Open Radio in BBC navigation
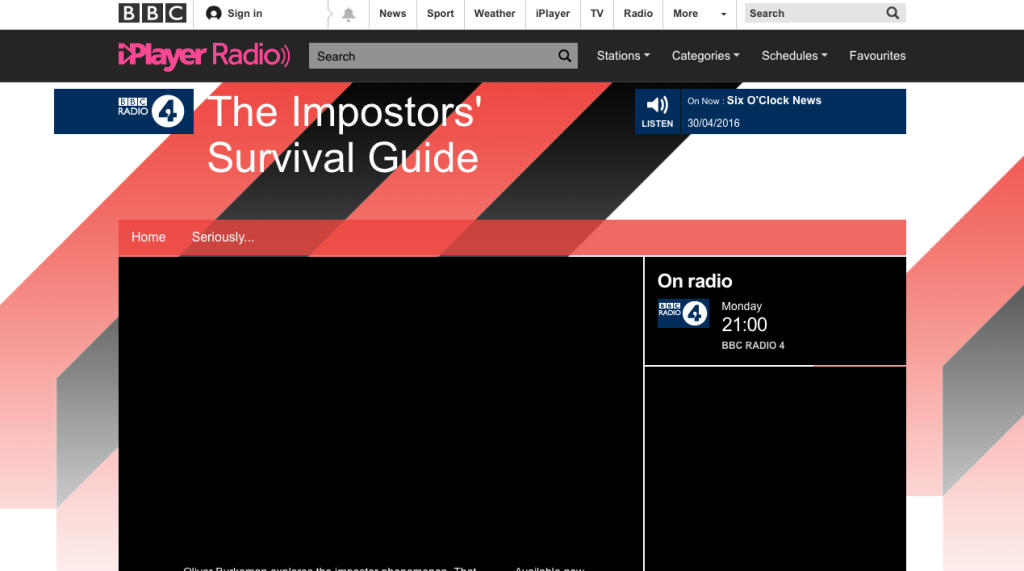Screen dimensions: 1024x571 tap(638, 14)
